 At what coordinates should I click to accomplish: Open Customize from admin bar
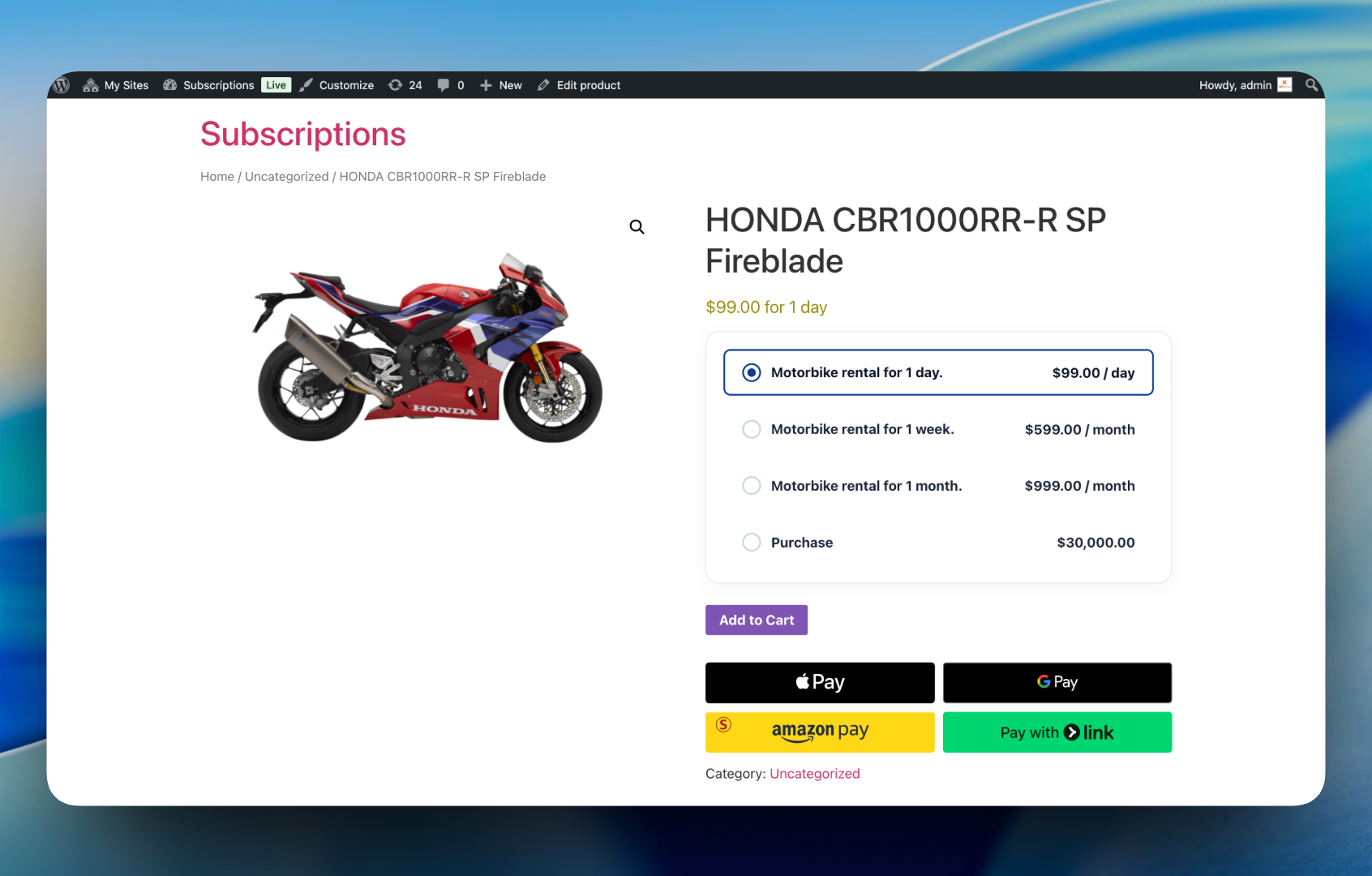pos(337,85)
